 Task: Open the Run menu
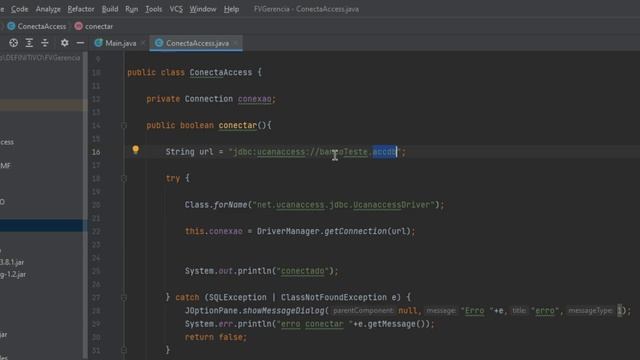pos(131,9)
